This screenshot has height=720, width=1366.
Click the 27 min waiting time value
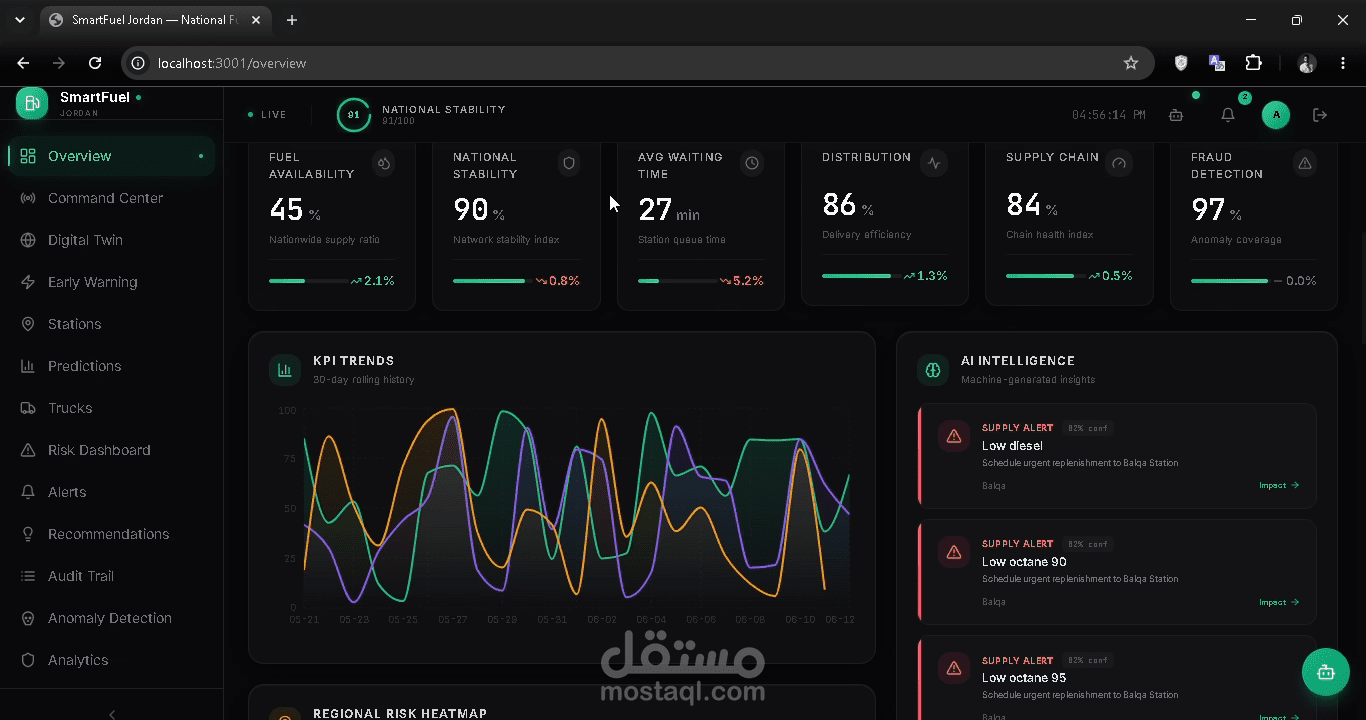pos(669,210)
